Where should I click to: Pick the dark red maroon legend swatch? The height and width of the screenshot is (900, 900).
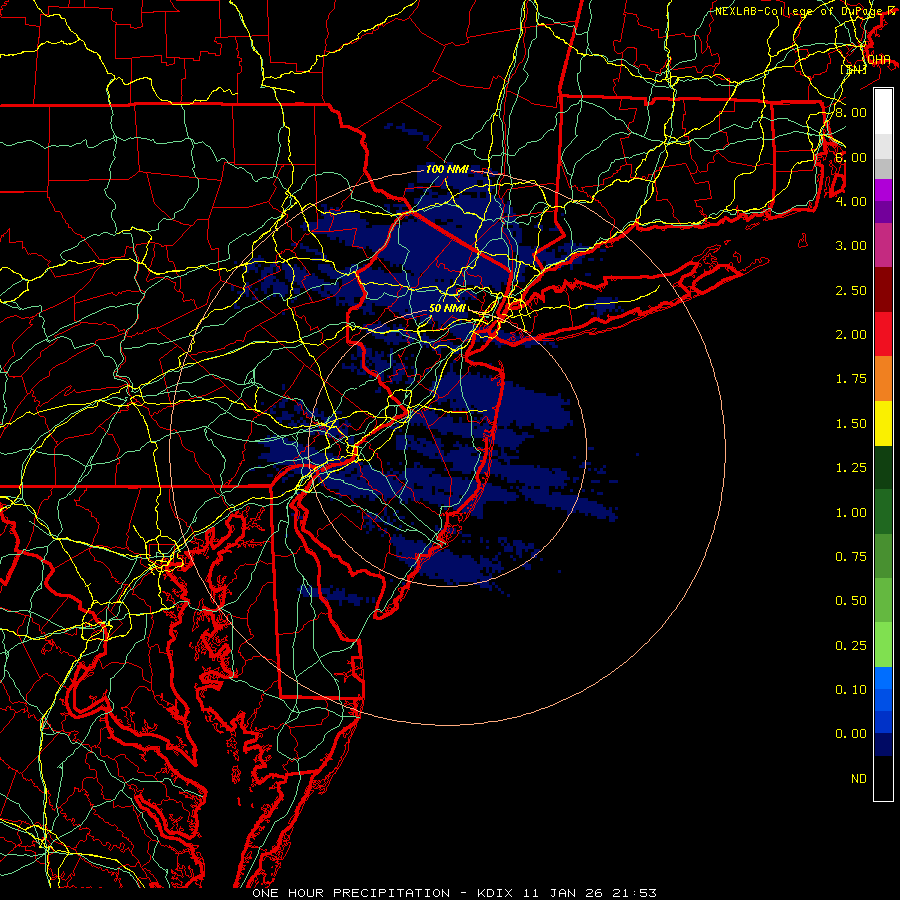coord(883,290)
